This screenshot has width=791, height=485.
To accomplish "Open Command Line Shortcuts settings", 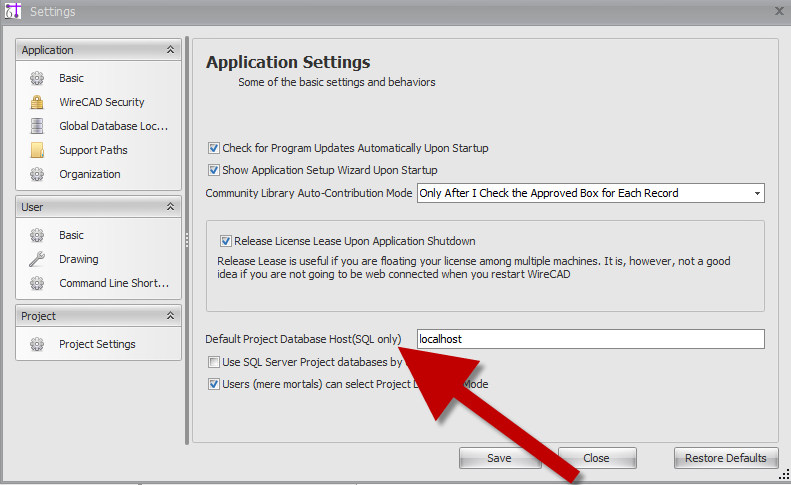I will (x=114, y=283).
